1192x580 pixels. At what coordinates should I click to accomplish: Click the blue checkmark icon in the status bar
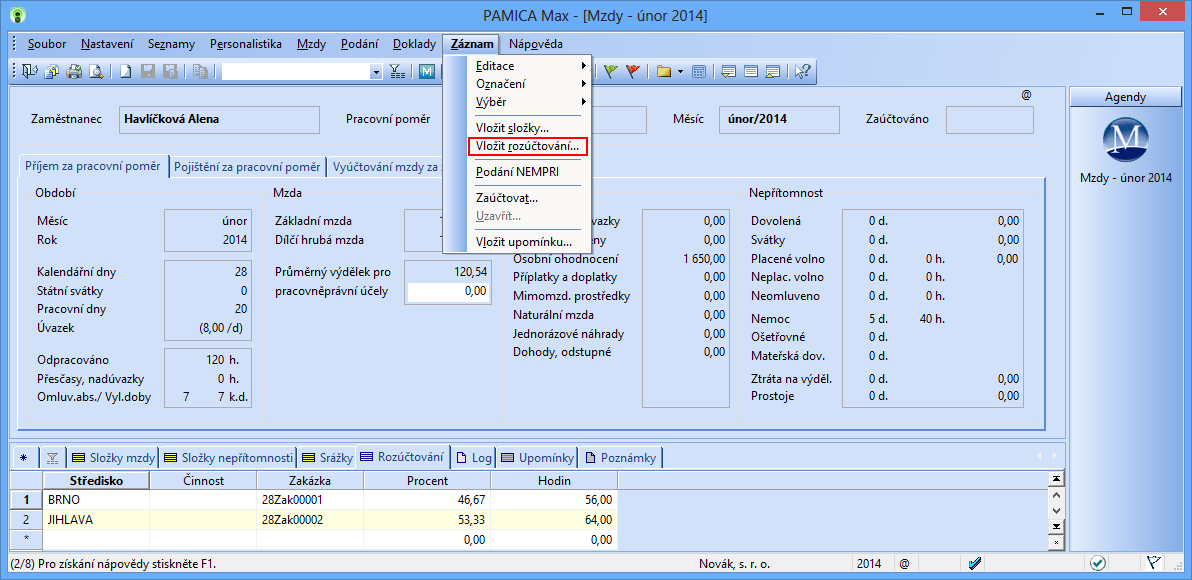[x=977, y=563]
